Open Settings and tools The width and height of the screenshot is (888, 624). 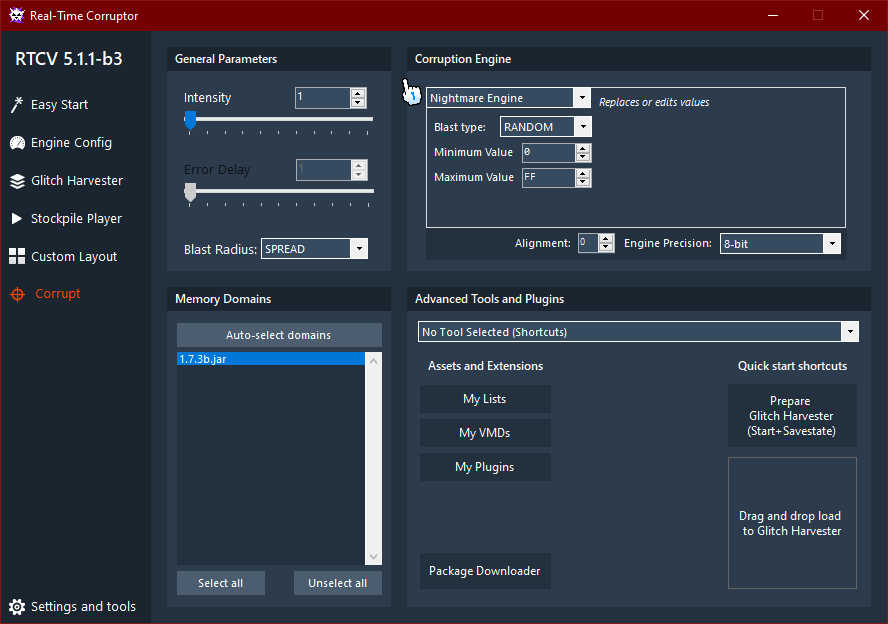pos(83,607)
